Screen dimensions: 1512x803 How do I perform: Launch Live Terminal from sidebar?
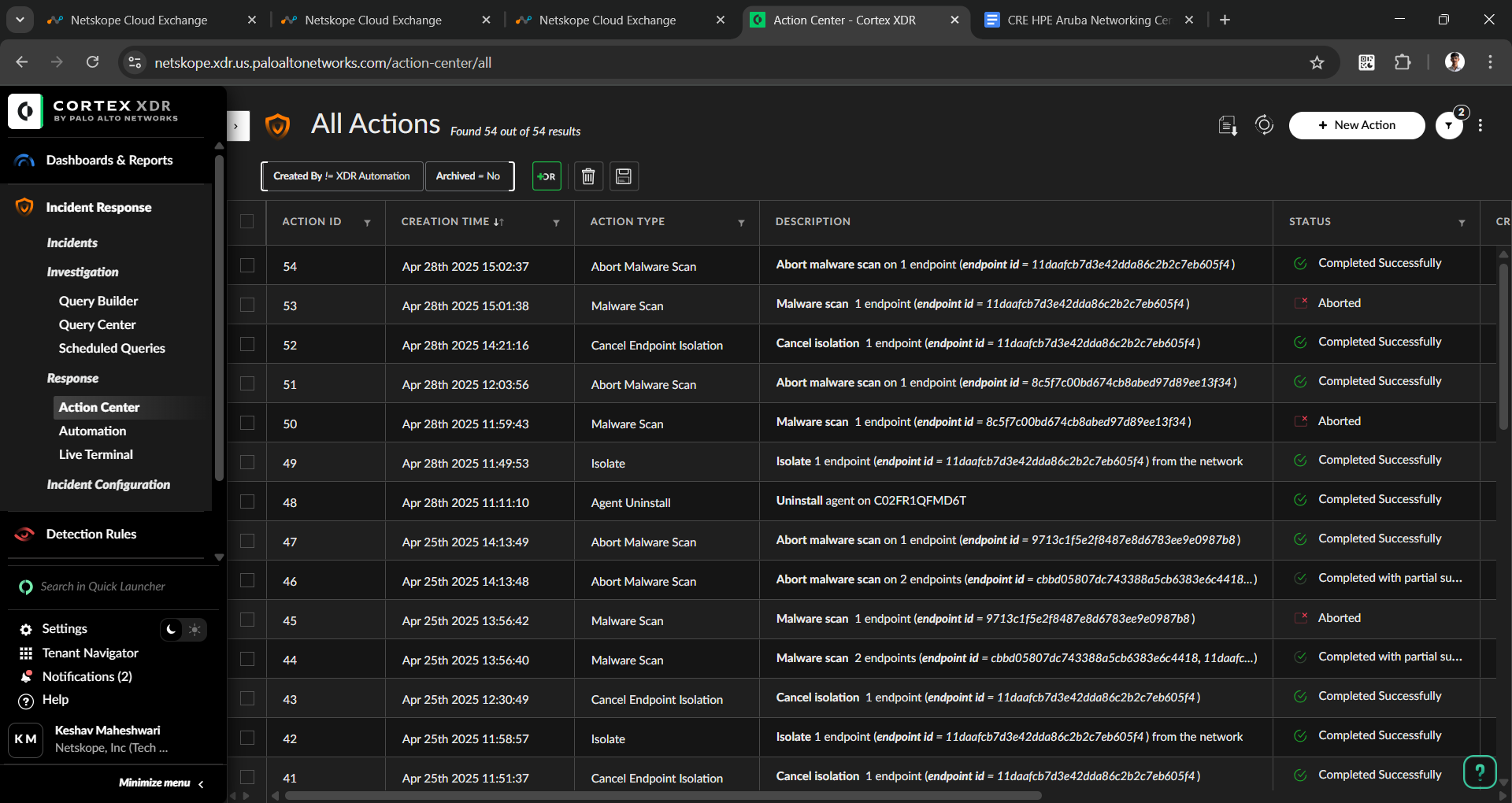click(x=96, y=455)
